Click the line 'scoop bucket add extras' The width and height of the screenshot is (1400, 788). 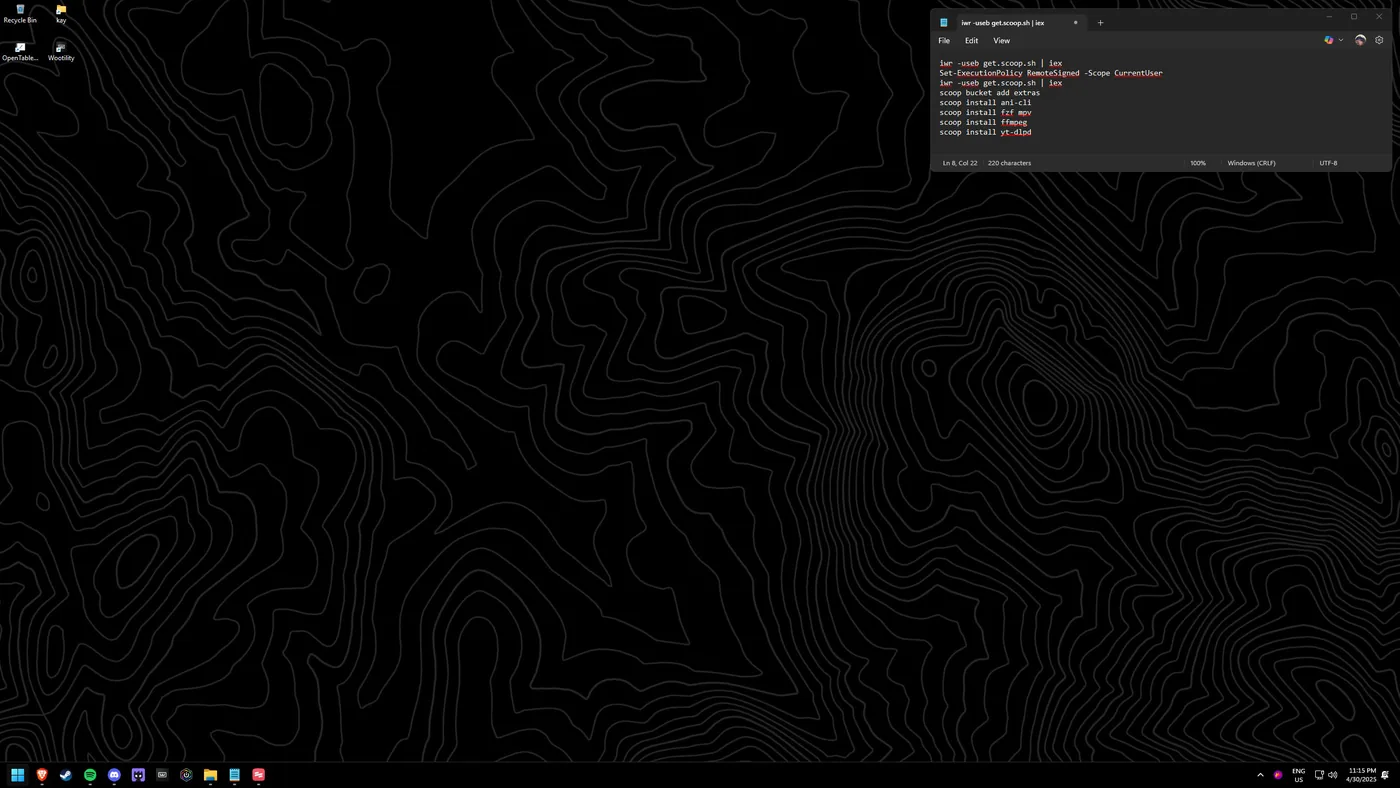click(x=989, y=93)
